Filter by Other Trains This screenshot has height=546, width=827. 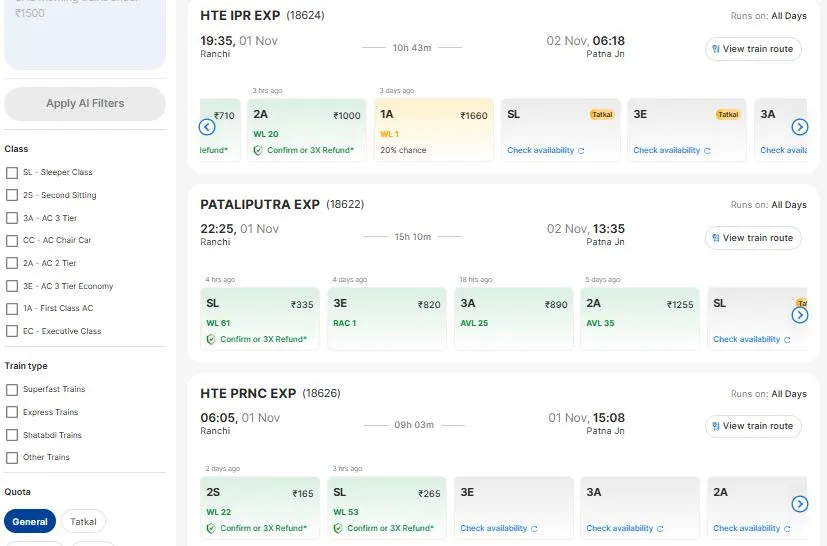point(12,458)
